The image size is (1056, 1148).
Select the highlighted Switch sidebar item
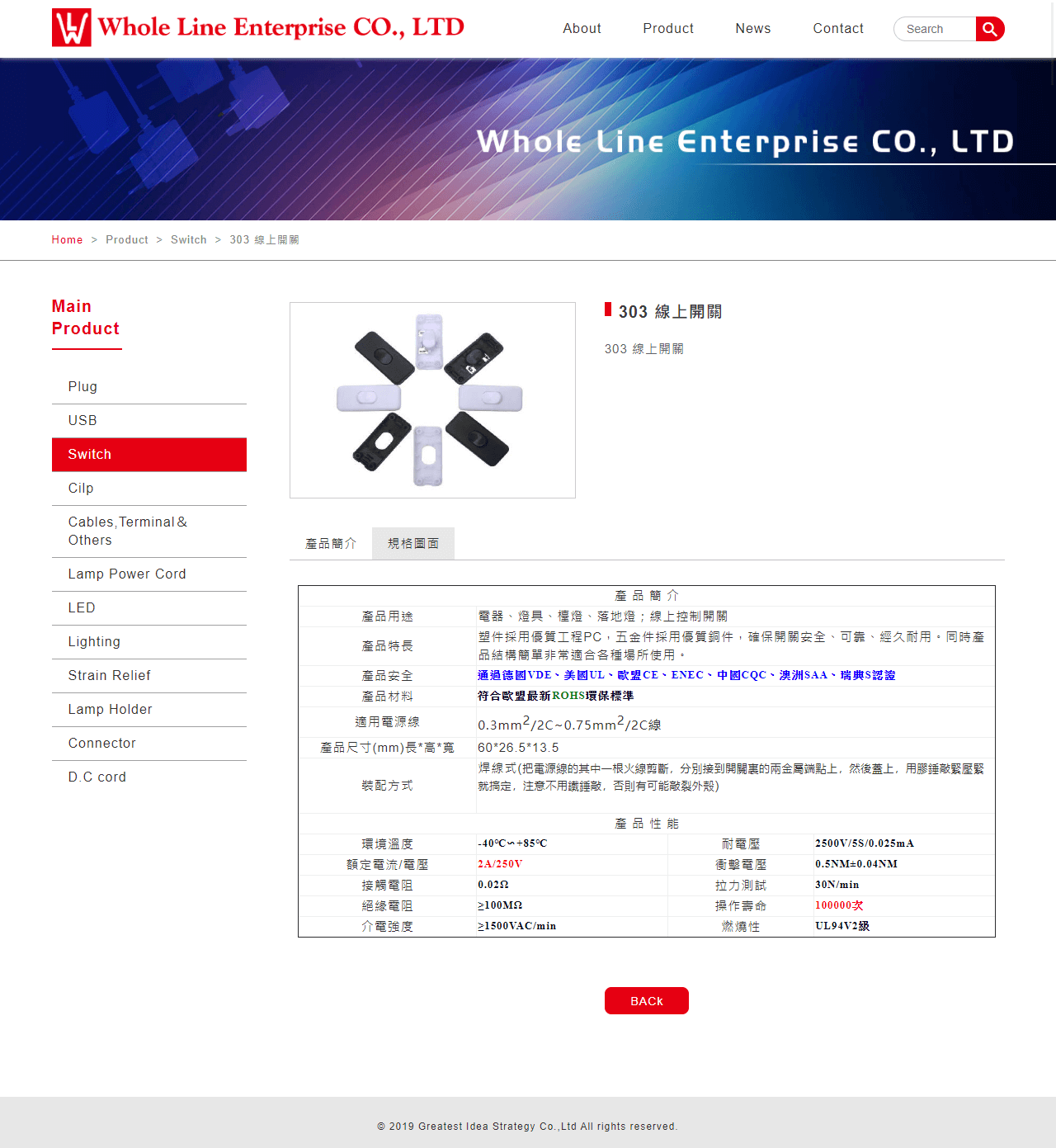149,455
